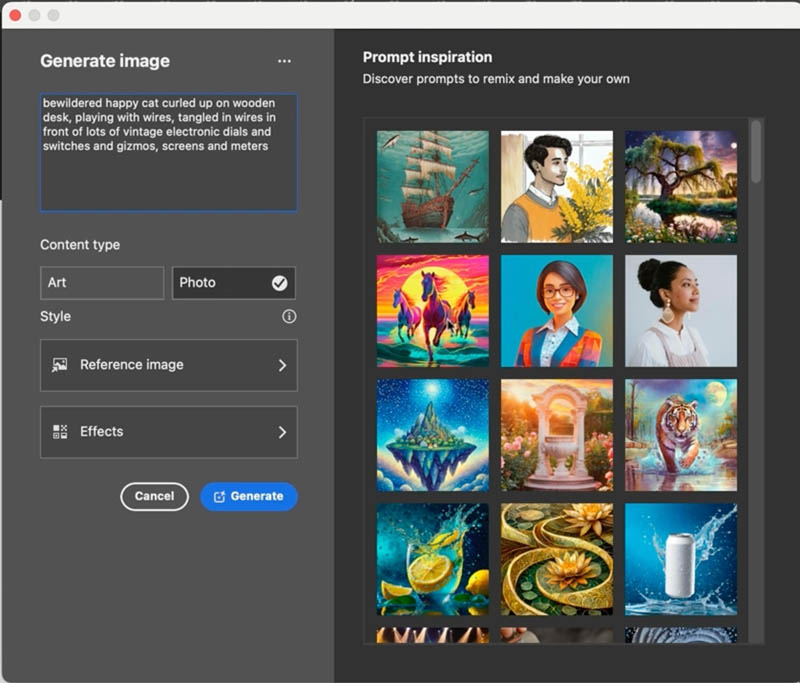The height and width of the screenshot is (683, 800).
Task: Select the floating island thumbnail
Action: click(433, 435)
